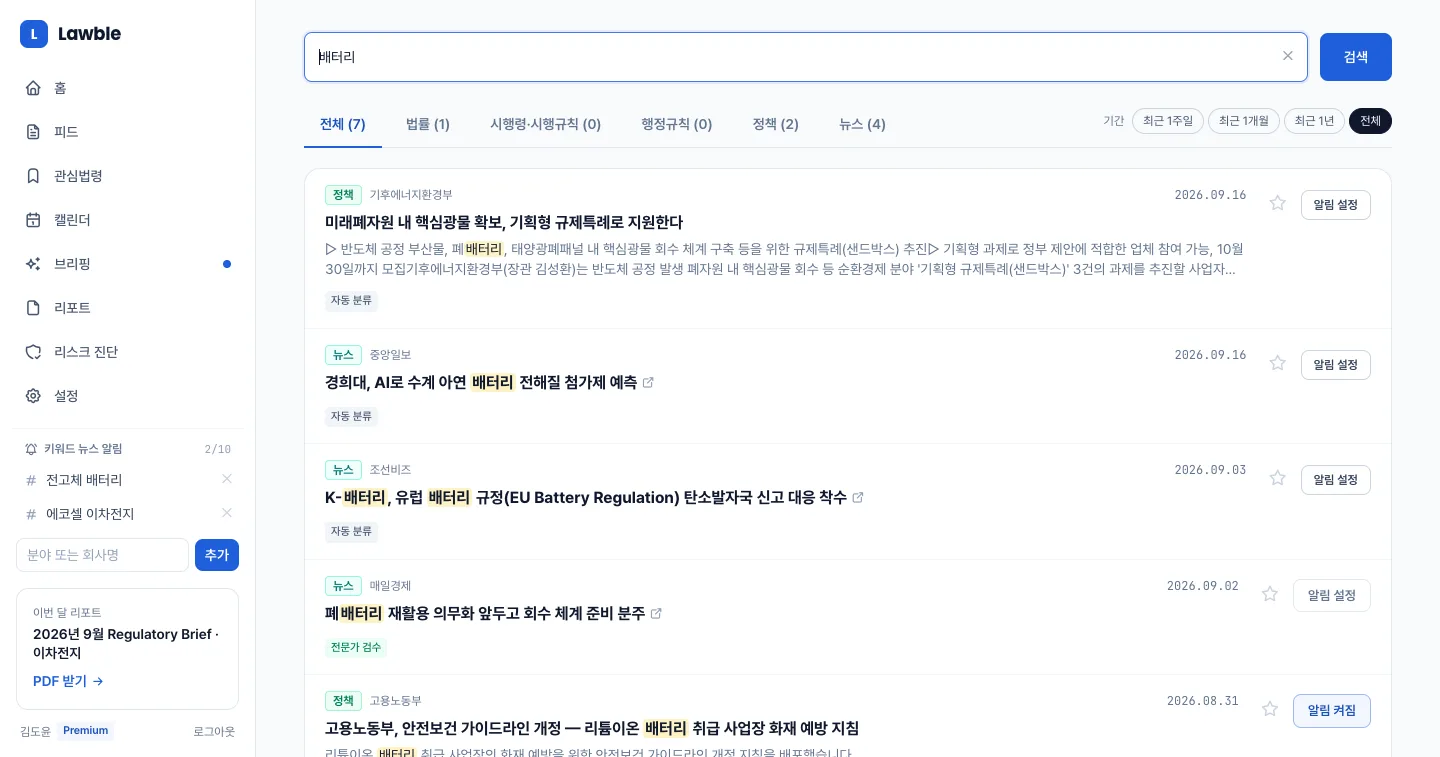This screenshot has width=1440, height=757.
Task: Download report via PDF 받기 link
Action: tap(68, 681)
